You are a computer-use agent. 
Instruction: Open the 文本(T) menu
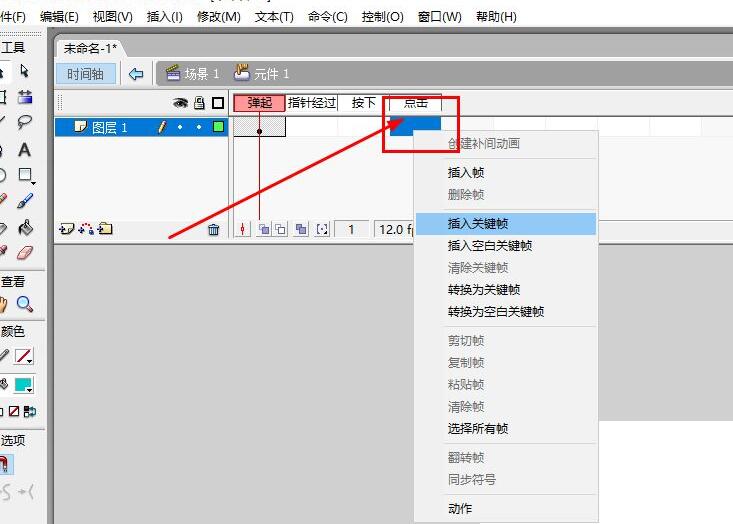tap(274, 17)
